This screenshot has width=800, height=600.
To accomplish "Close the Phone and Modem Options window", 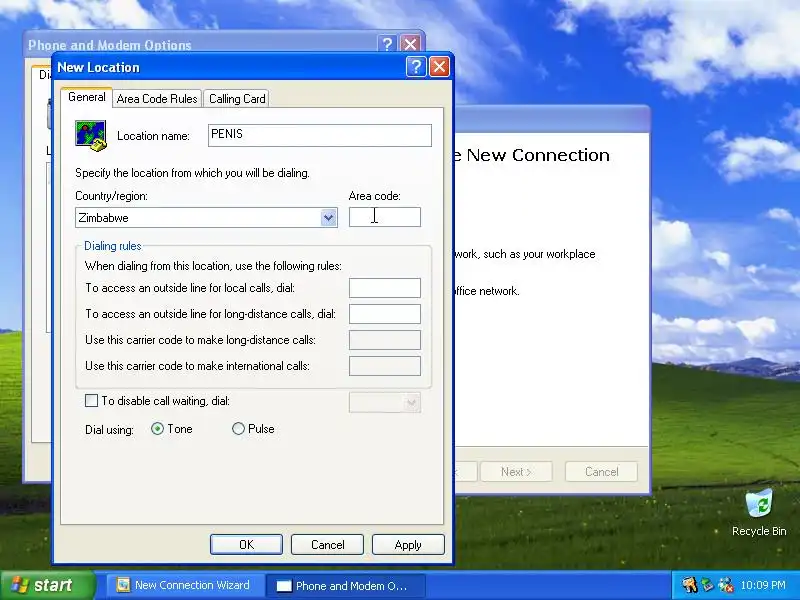I will (x=410, y=44).
